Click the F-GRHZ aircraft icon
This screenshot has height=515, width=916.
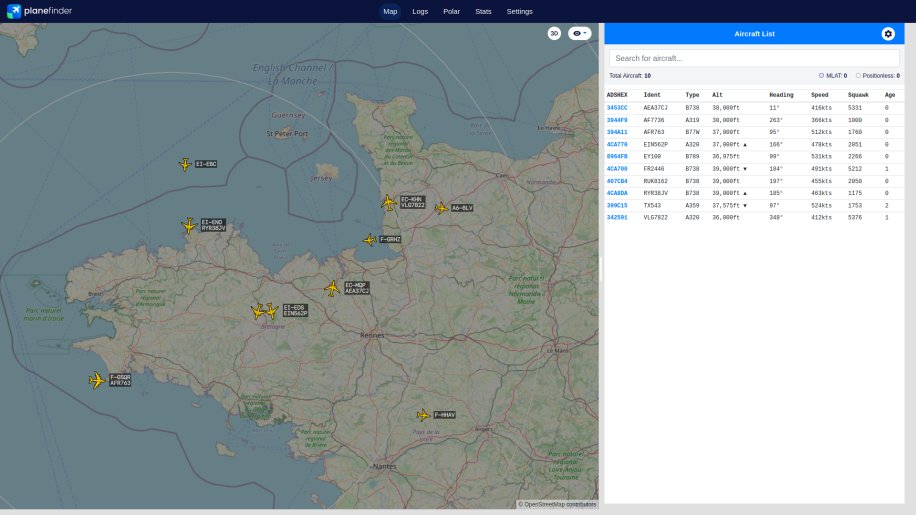point(369,240)
